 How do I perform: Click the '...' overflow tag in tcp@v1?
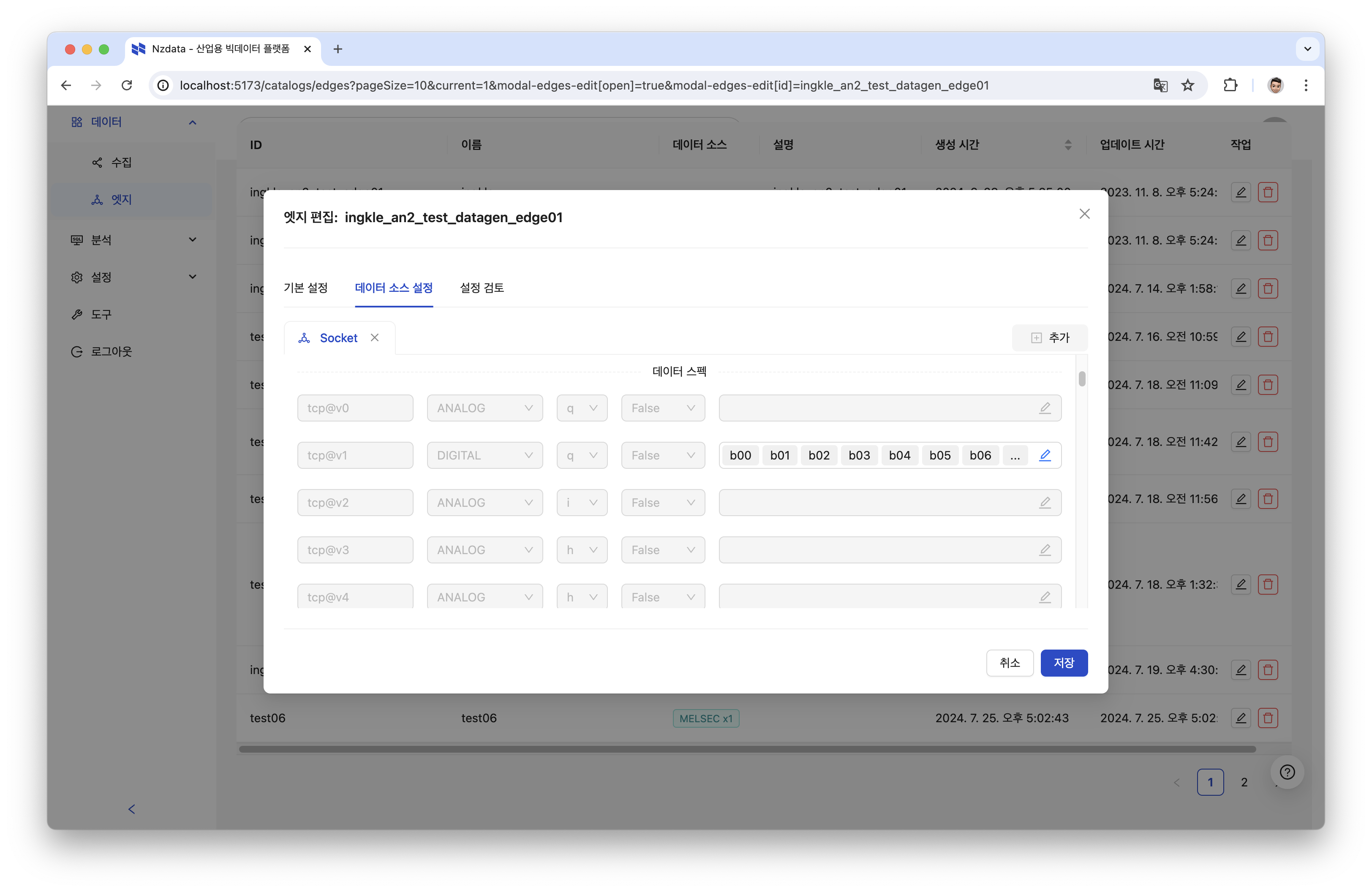tap(1015, 455)
